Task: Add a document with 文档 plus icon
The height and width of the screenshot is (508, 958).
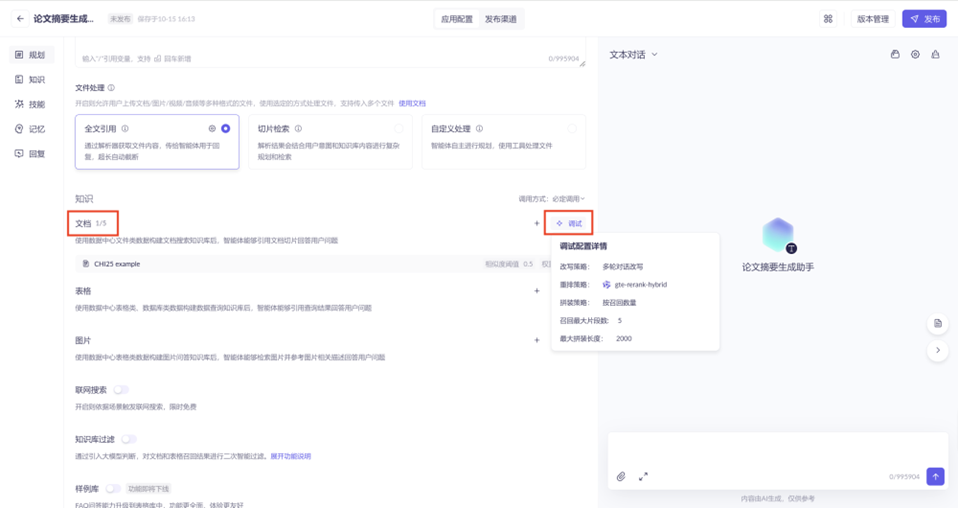Action: [536, 224]
